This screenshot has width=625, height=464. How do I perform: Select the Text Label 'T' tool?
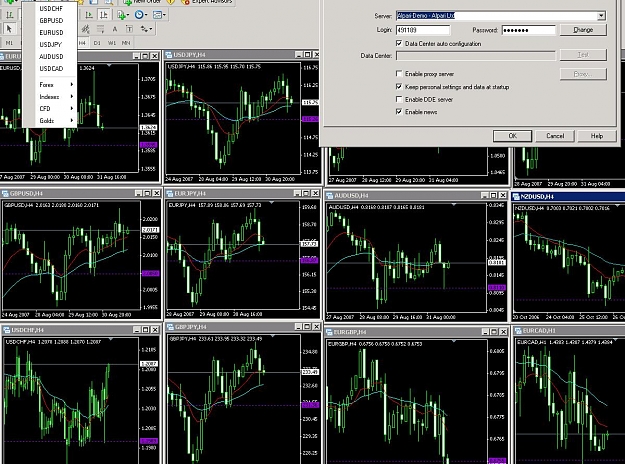pyautogui.click(x=129, y=29)
